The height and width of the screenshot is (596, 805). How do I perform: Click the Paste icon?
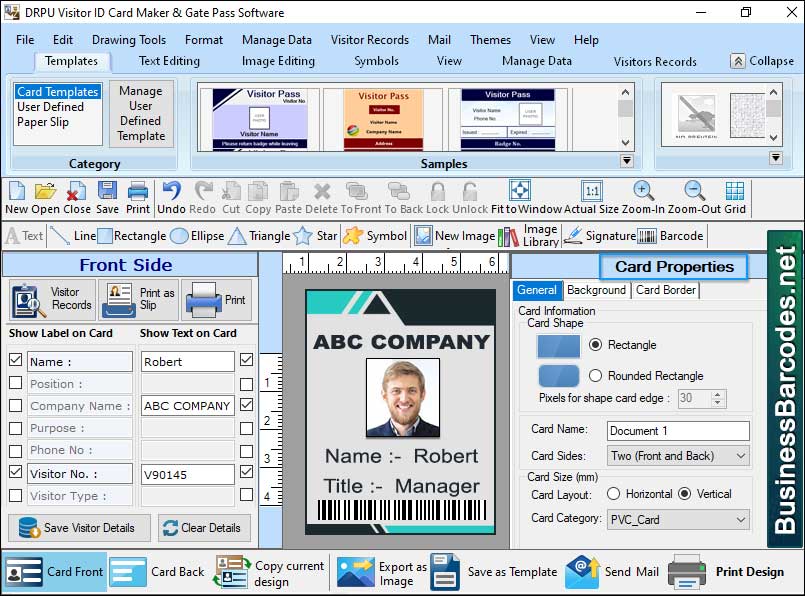(x=289, y=198)
